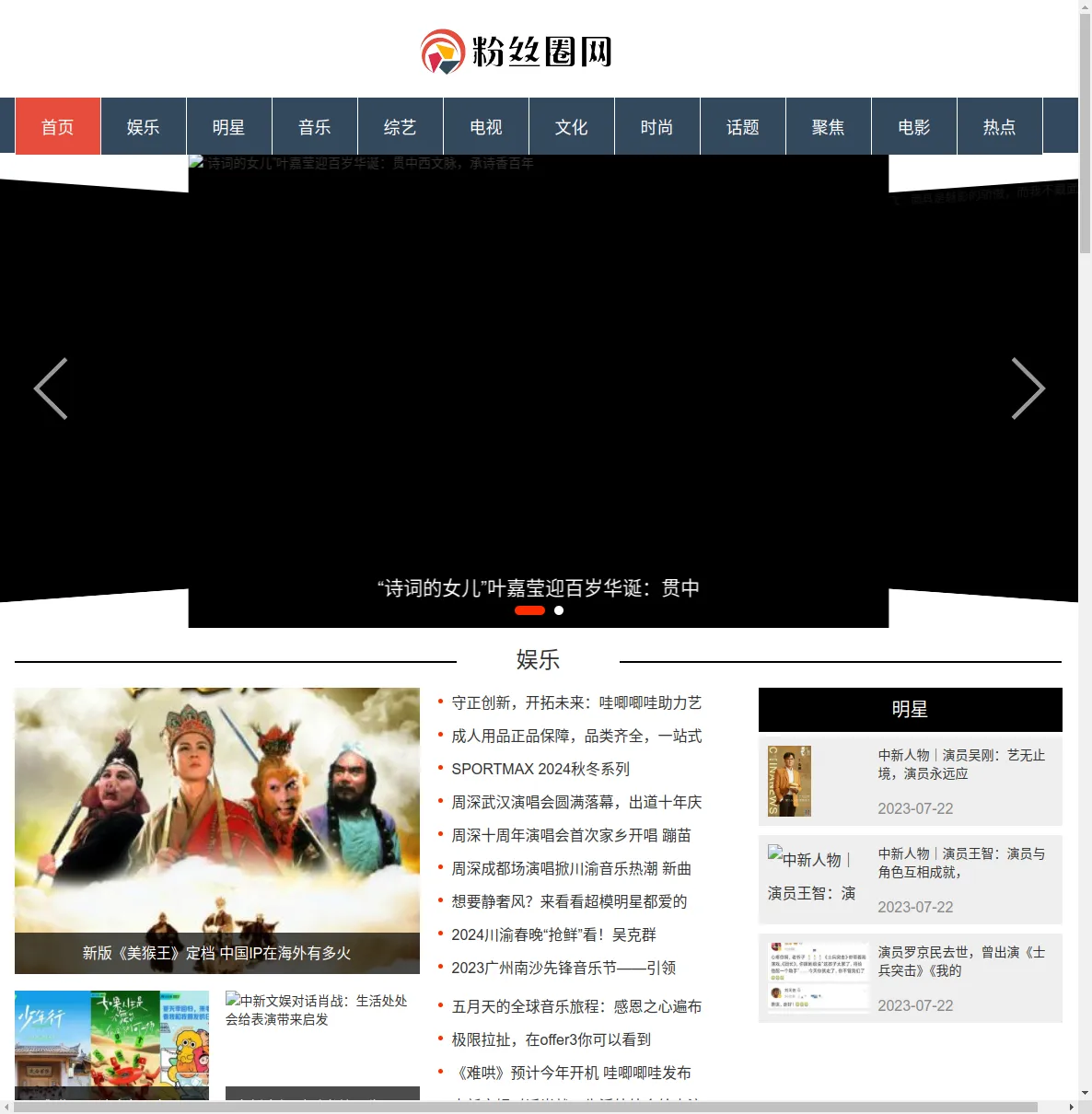Open the 演员吴刚 portrait thumbnail
This screenshot has width=1092, height=1114.
[790, 781]
